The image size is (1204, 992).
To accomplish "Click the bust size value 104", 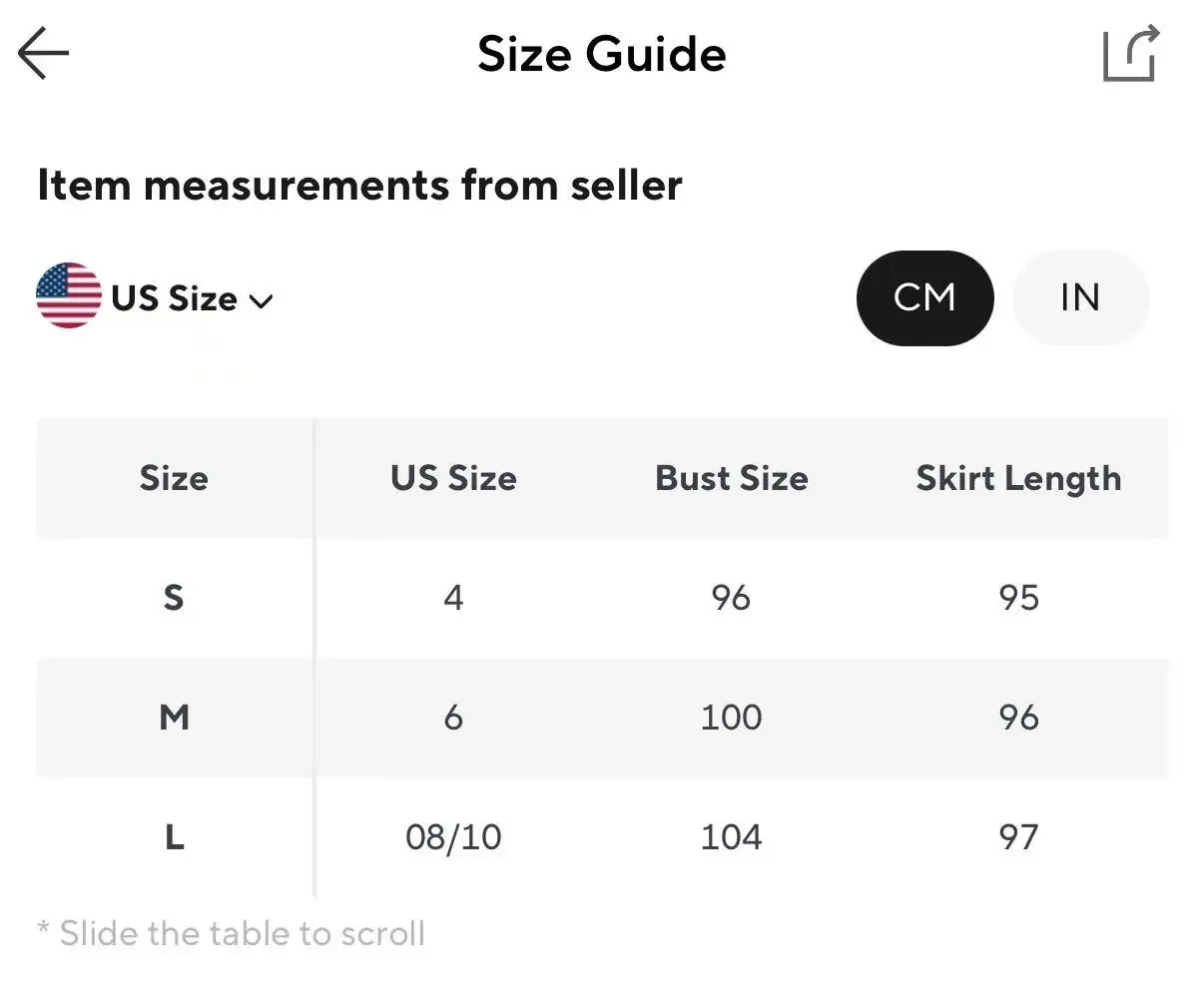I will pos(731,837).
